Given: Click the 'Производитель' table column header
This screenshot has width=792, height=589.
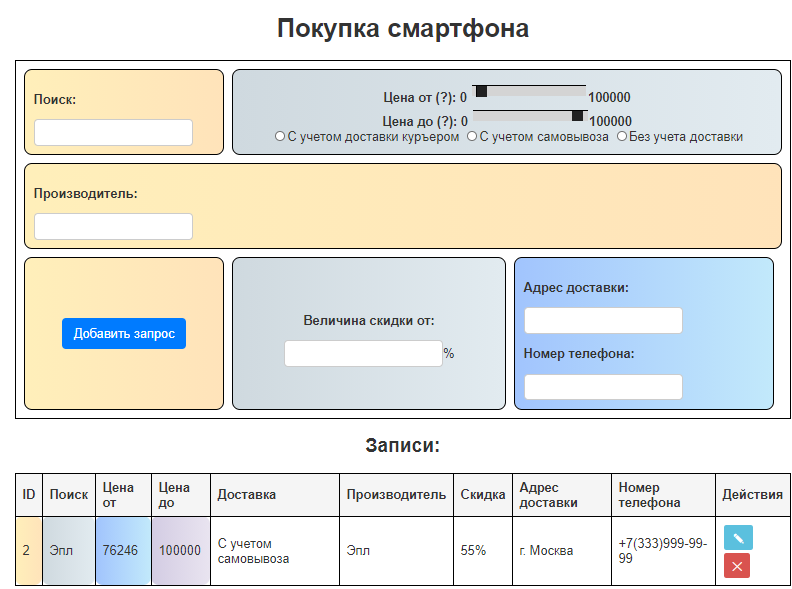Looking at the screenshot, I should pos(396,495).
